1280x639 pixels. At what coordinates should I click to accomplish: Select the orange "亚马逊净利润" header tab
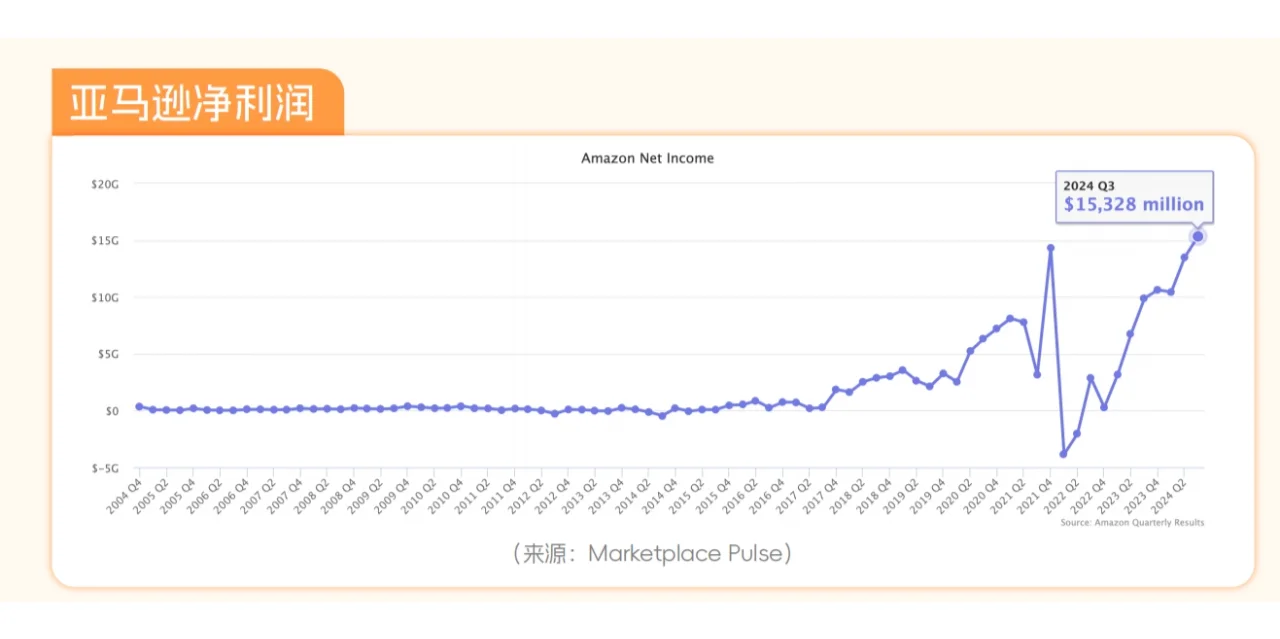pyautogui.click(x=197, y=103)
